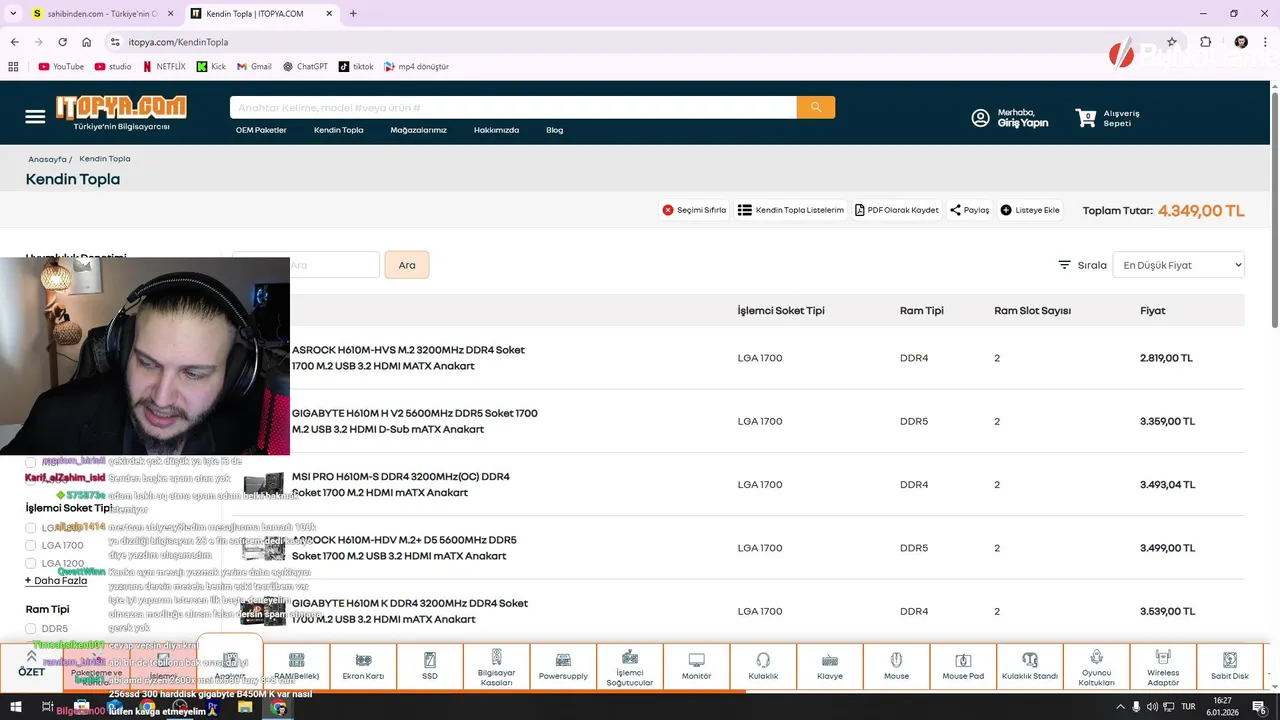This screenshot has height=720, width=1280.
Task: Open Mağazalarımız menu item
Action: (x=418, y=130)
